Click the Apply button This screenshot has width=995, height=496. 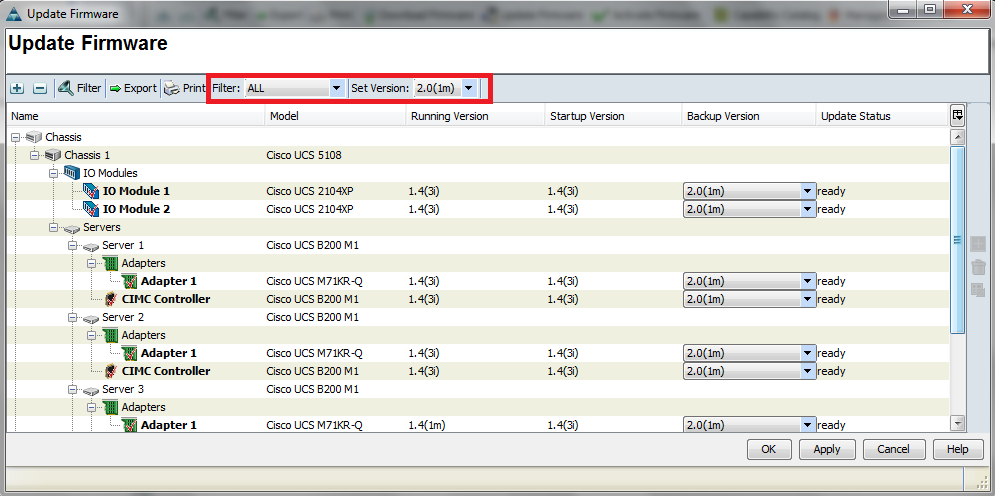pos(826,450)
